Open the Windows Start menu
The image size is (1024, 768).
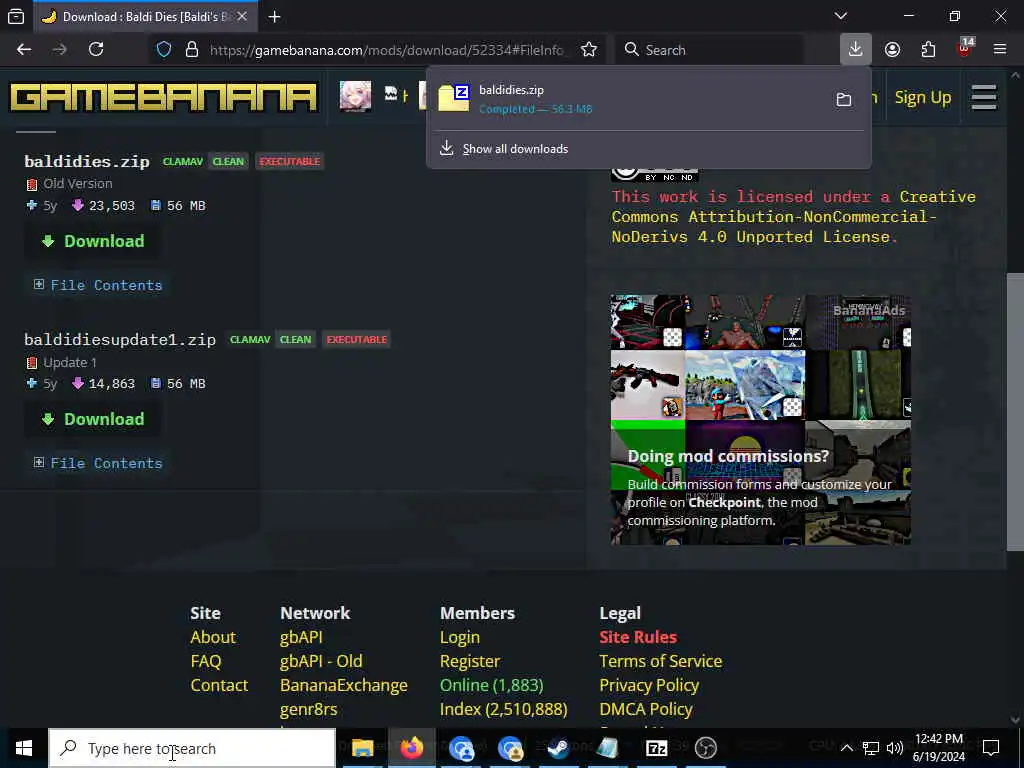tap(24, 748)
